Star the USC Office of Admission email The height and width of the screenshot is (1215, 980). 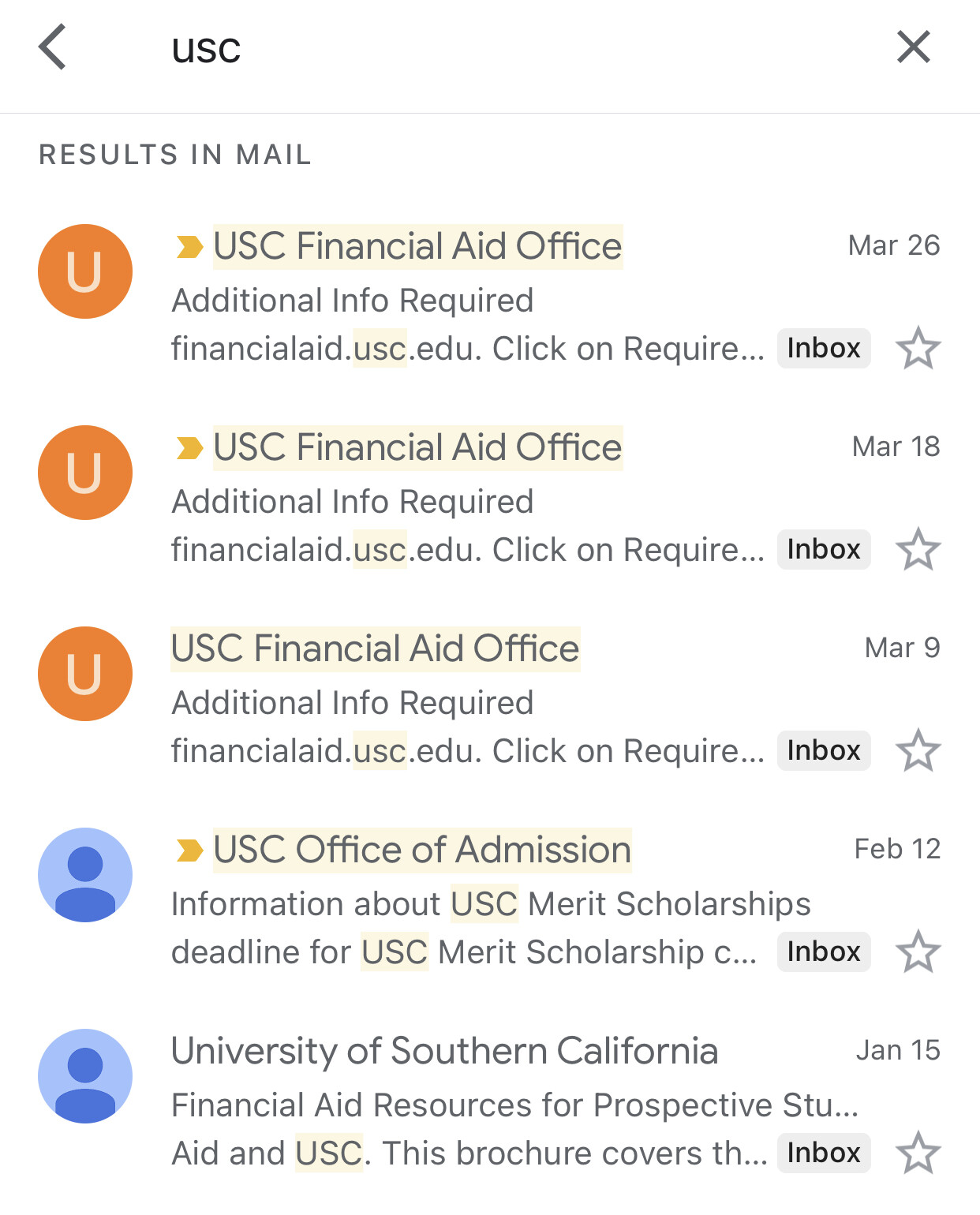pos(918,951)
